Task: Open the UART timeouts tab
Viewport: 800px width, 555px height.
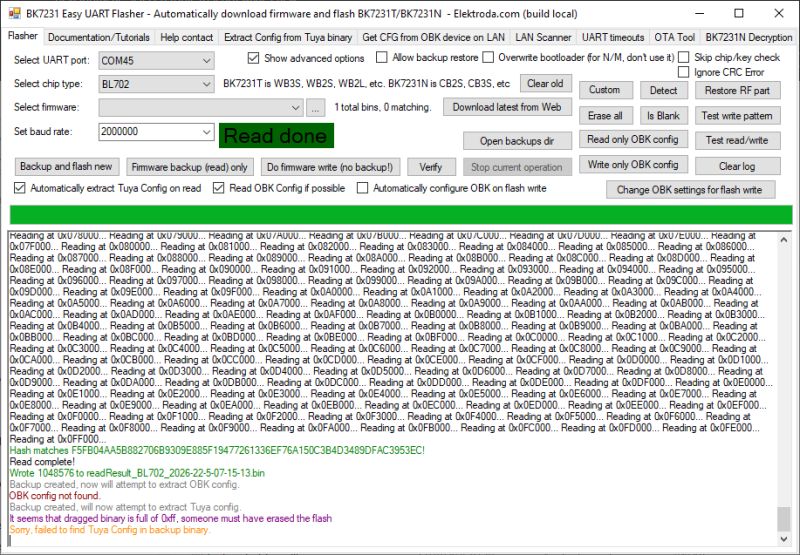Action: (613, 37)
